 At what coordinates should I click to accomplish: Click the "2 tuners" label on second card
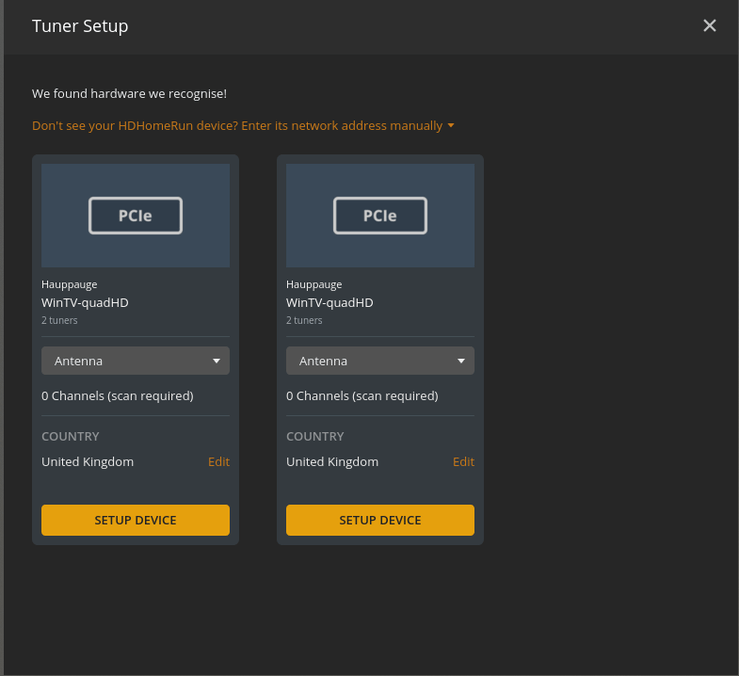[x=304, y=321]
